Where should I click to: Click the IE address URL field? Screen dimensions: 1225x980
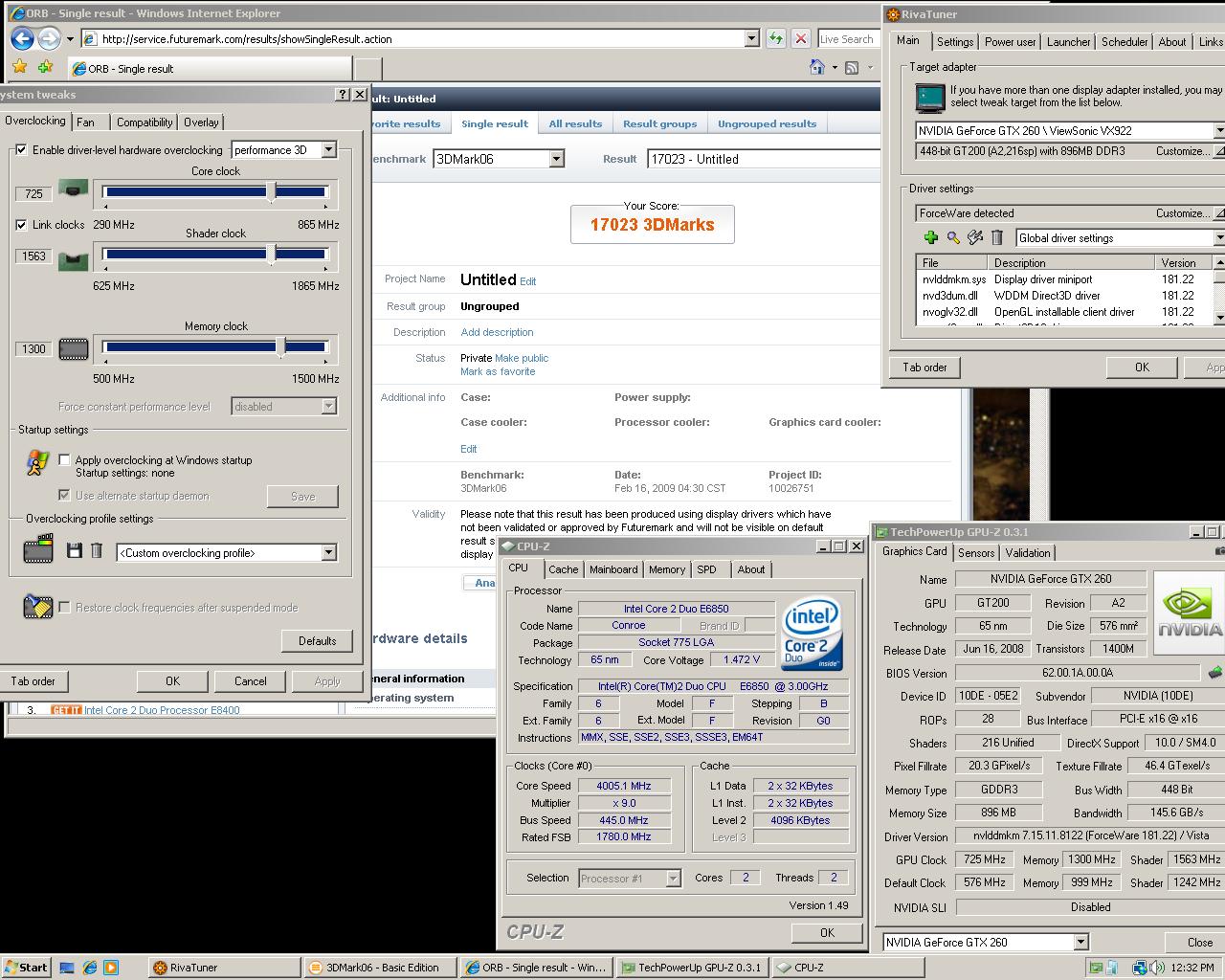point(421,39)
